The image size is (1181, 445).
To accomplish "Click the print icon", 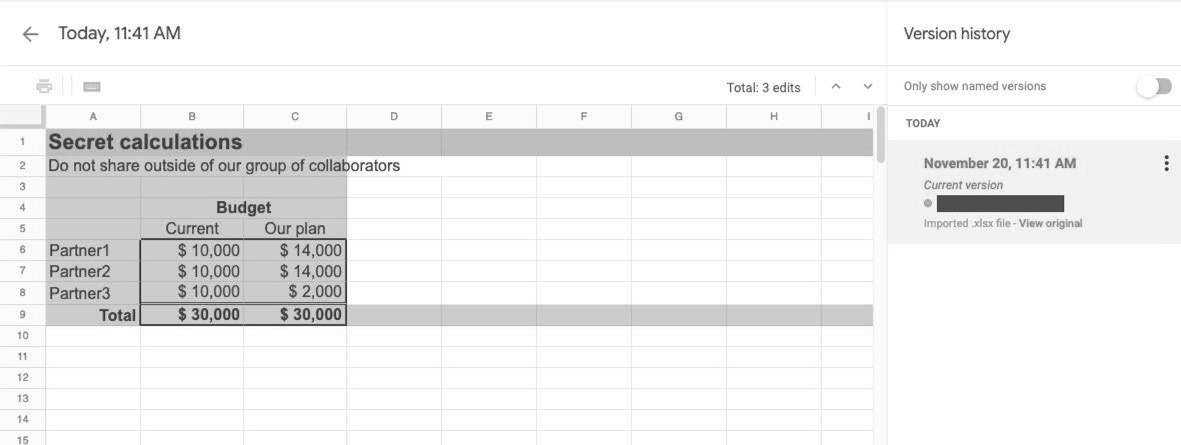I will click(44, 87).
